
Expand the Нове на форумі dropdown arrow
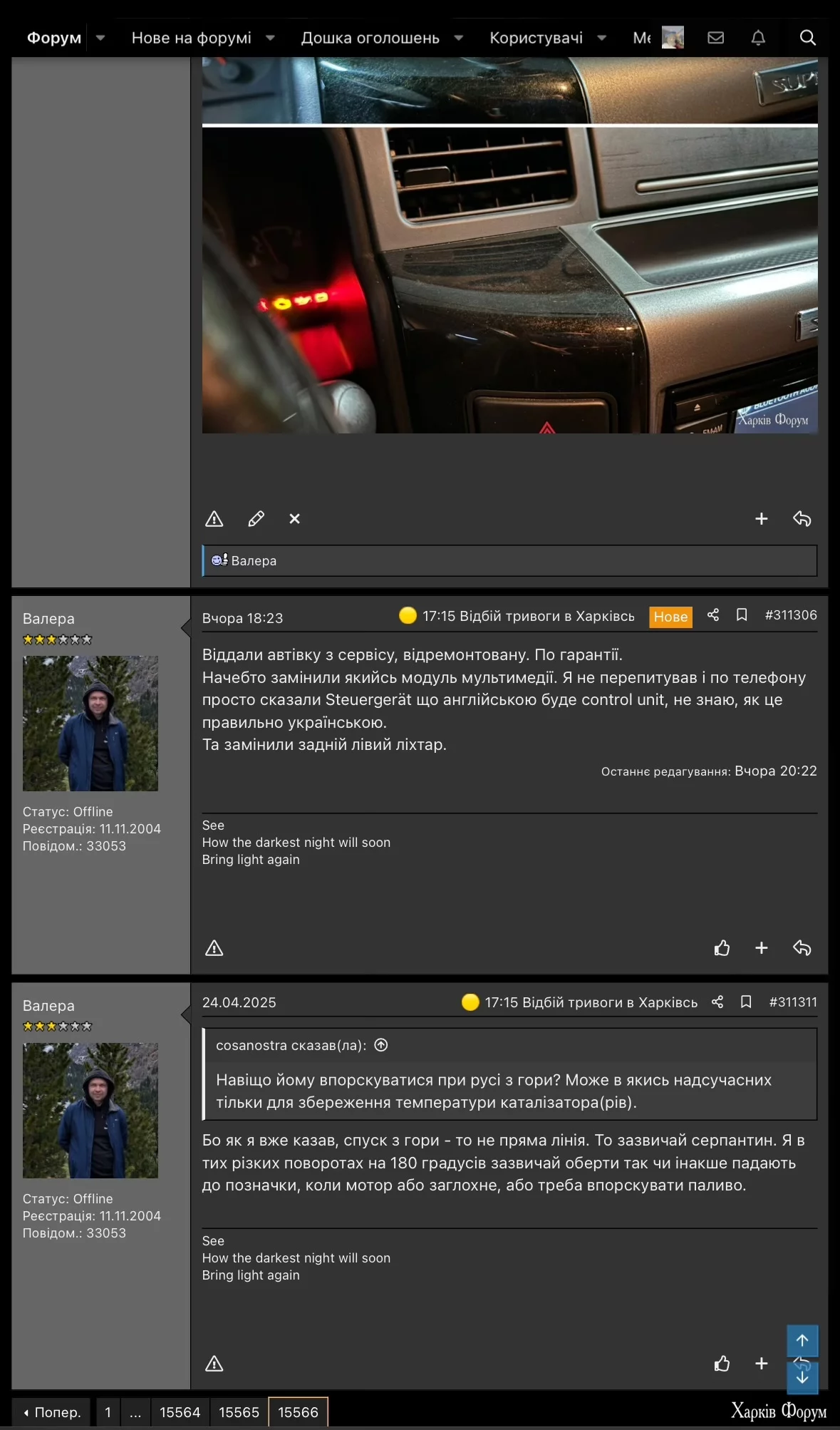[270, 38]
